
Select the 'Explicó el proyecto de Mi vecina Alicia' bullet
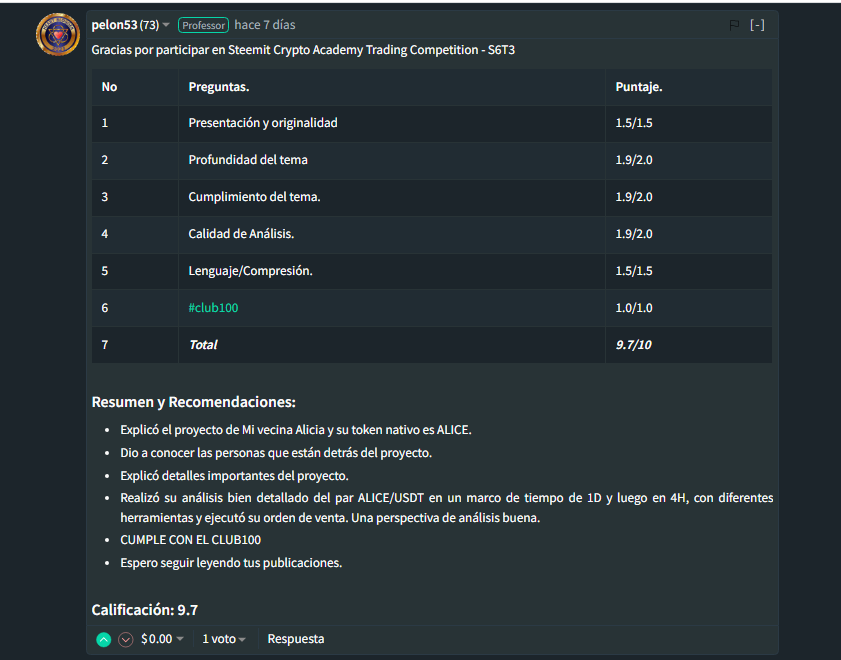tap(296, 430)
